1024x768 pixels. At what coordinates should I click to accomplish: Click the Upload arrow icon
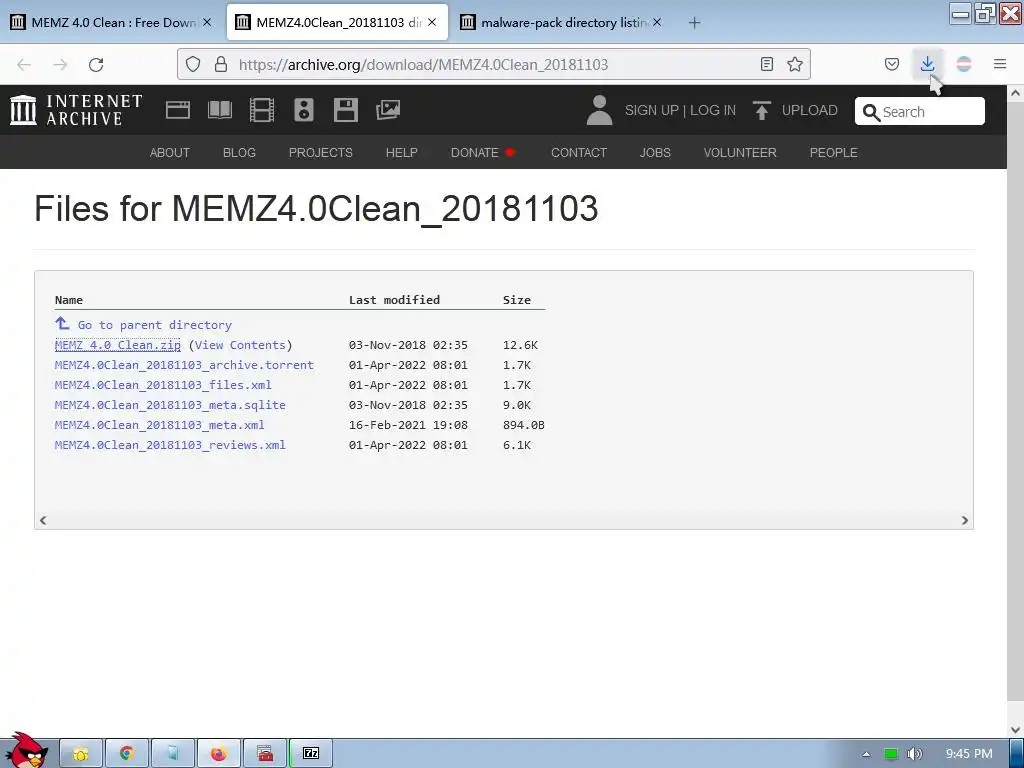coord(761,110)
